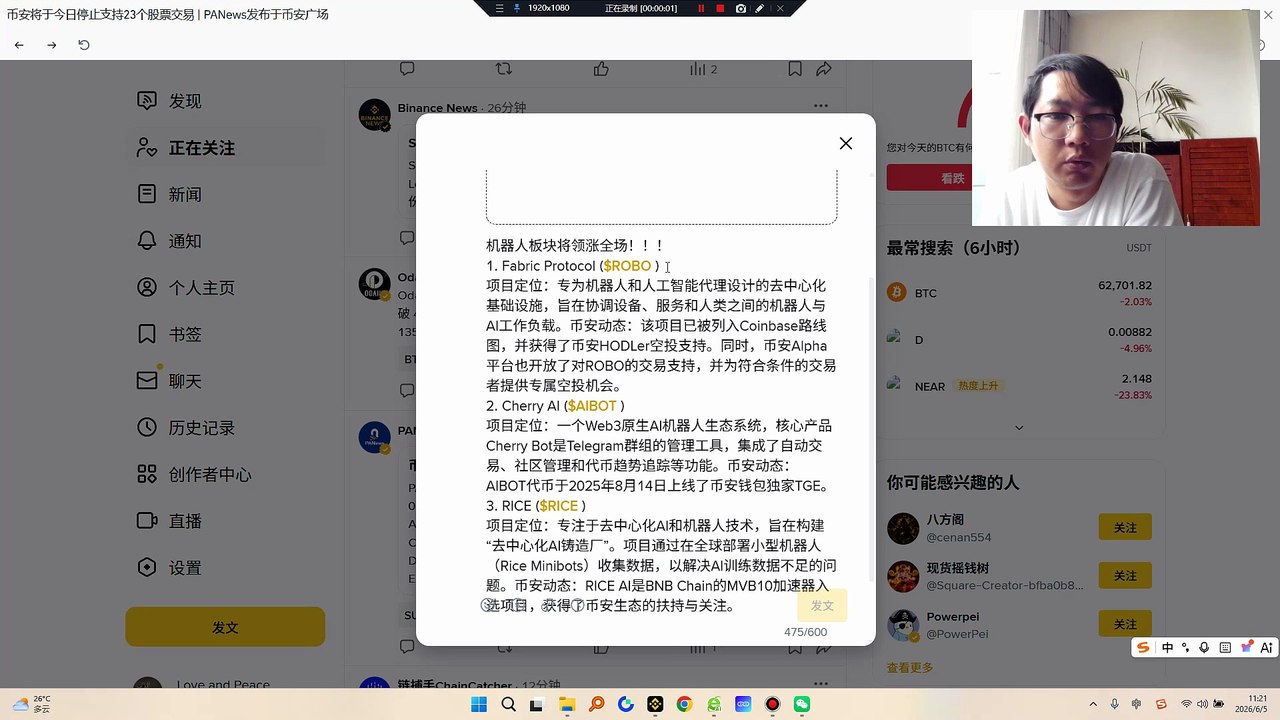Share the top post with arrow icon
Screen dimensions: 1280x720
coord(824,69)
